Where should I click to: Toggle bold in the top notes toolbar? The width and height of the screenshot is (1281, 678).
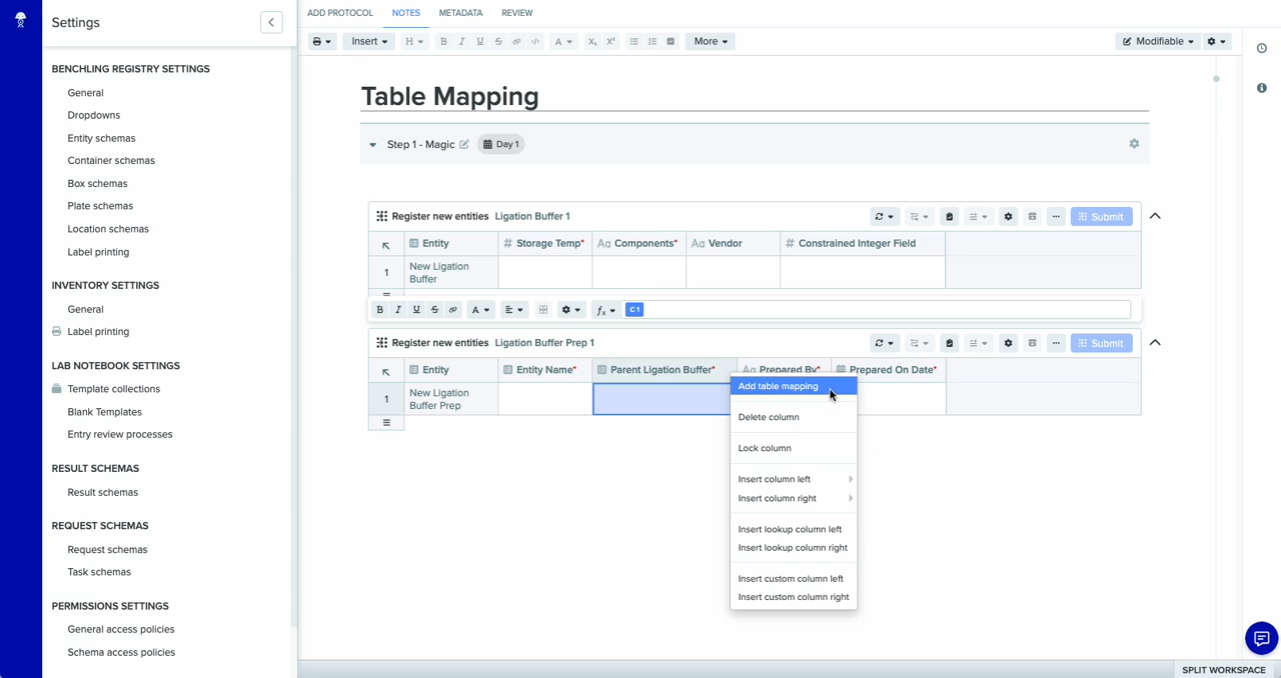tap(443, 42)
